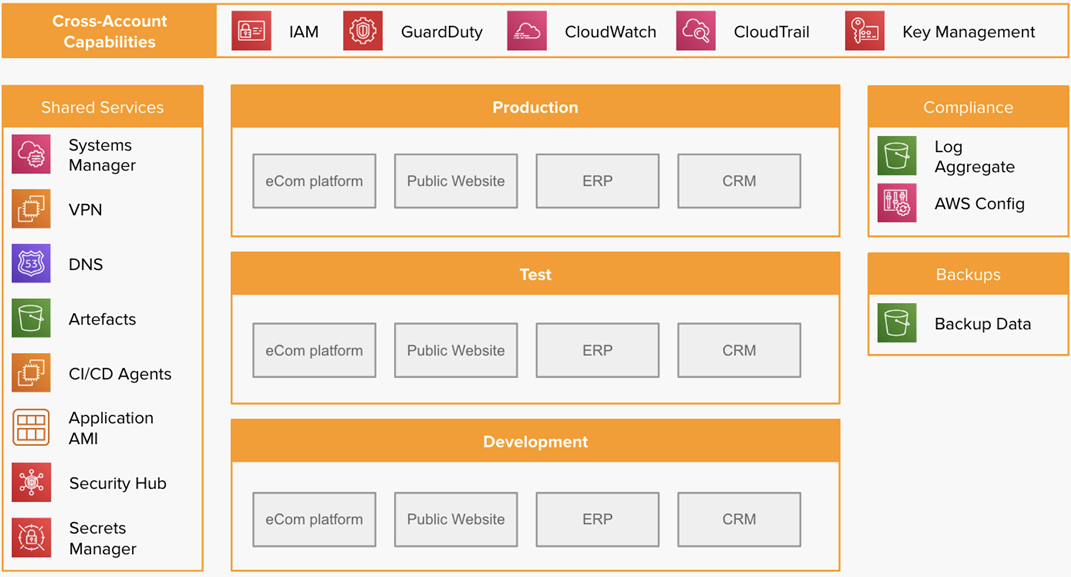This screenshot has width=1071, height=577.
Task: Click the Compliance header
Action: click(x=968, y=107)
